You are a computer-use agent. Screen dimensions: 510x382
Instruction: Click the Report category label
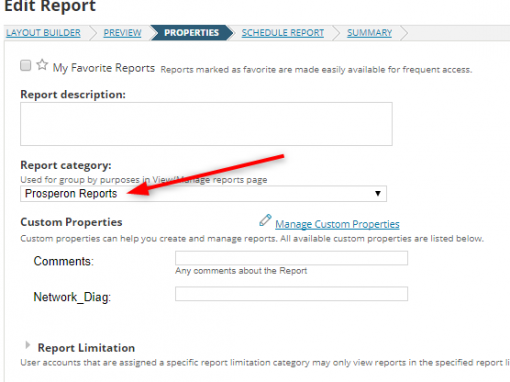66,165
